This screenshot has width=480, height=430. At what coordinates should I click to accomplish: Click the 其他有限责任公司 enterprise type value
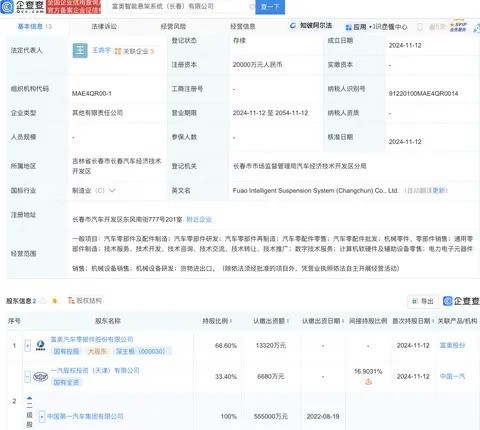point(97,113)
